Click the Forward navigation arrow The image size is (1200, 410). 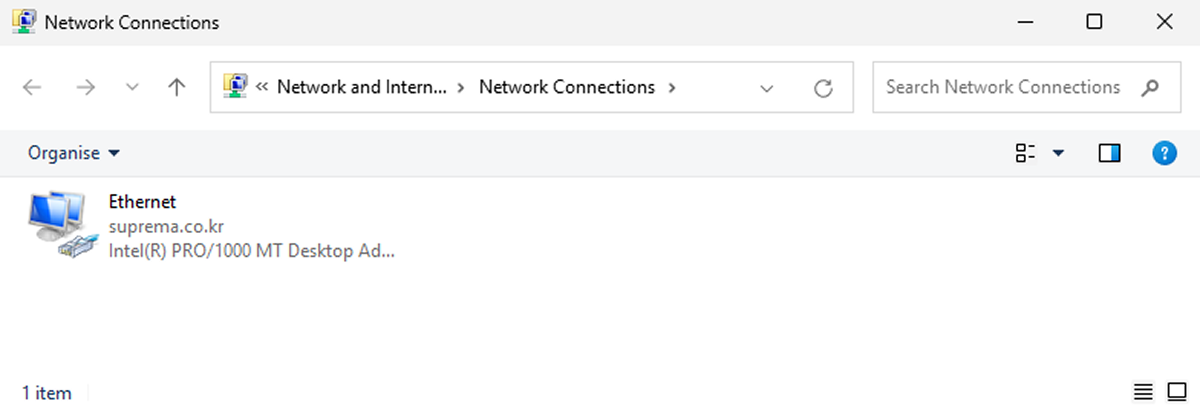[85, 88]
